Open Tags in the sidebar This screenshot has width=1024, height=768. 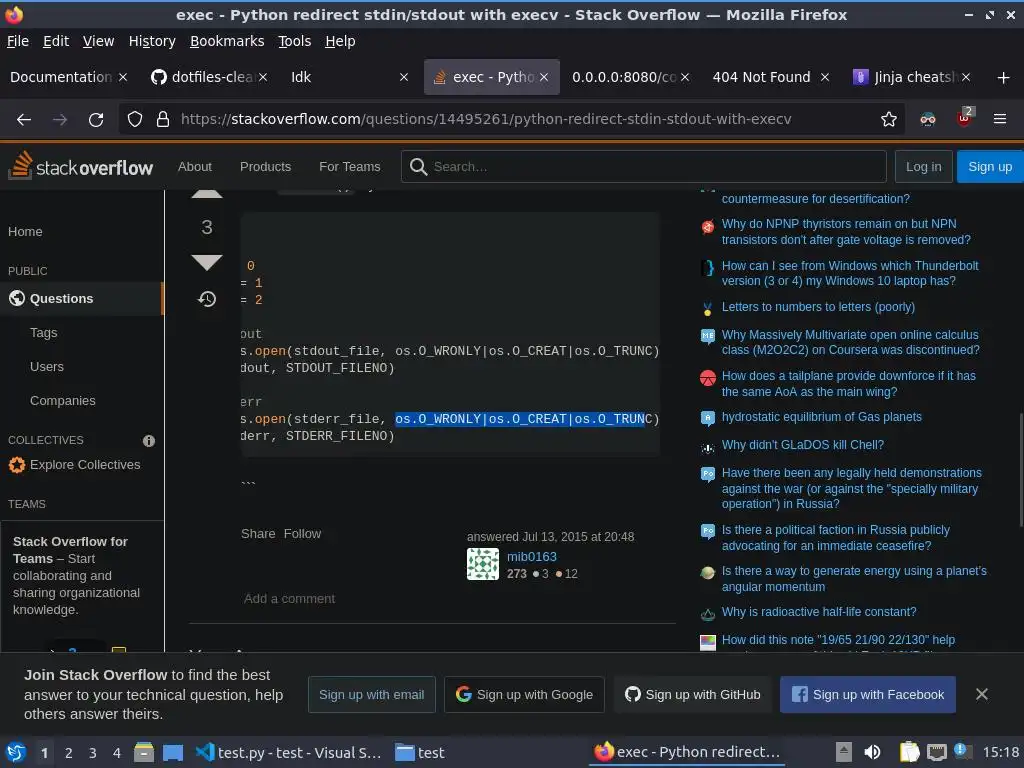pos(44,332)
